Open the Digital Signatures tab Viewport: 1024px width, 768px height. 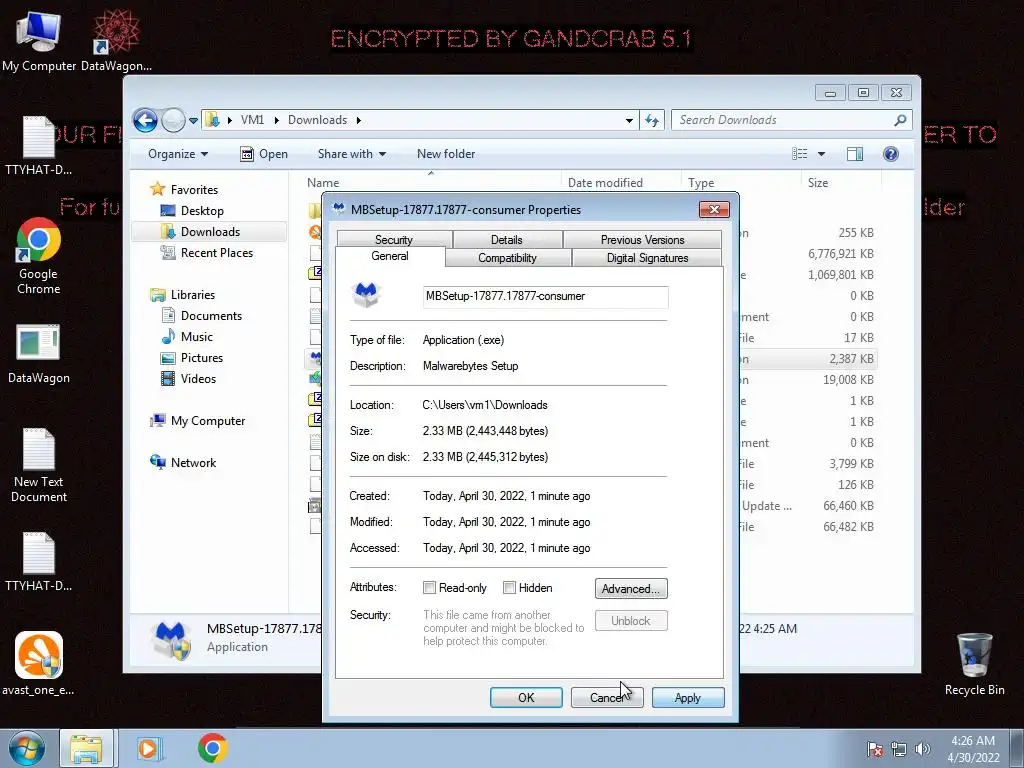pyautogui.click(x=647, y=258)
